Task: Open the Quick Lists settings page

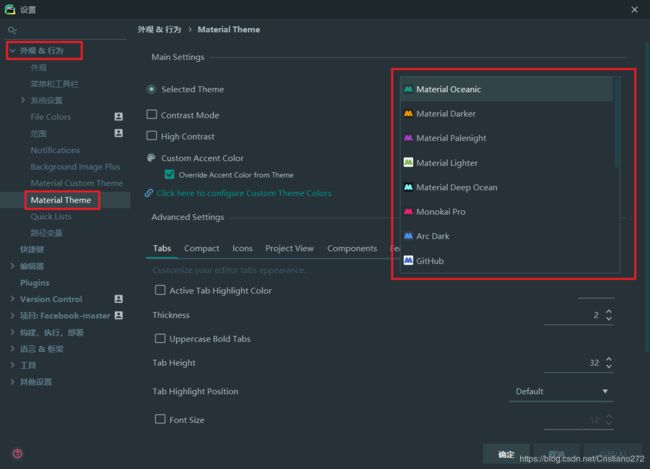Action: 51,216
